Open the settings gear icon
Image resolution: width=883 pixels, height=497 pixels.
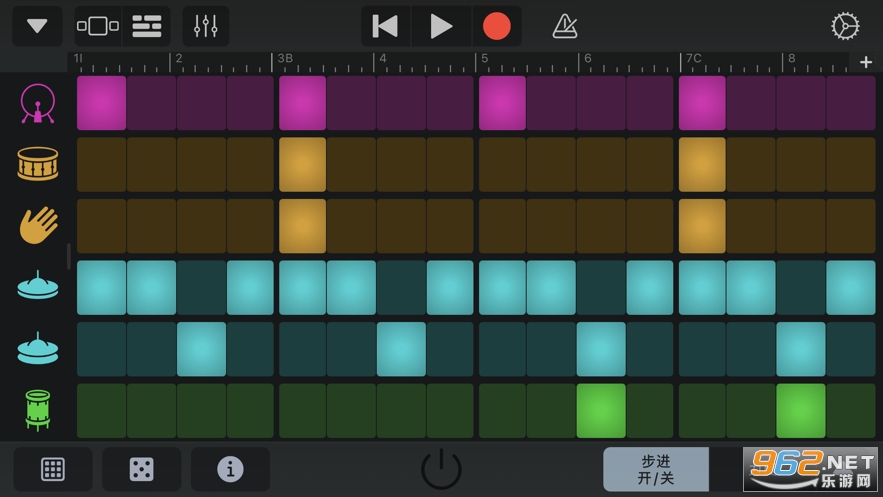tap(845, 26)
